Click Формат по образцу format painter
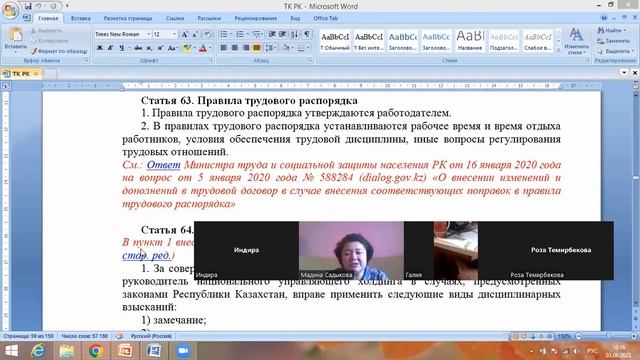The image size is (640, 360). click(x=59, y=51)
